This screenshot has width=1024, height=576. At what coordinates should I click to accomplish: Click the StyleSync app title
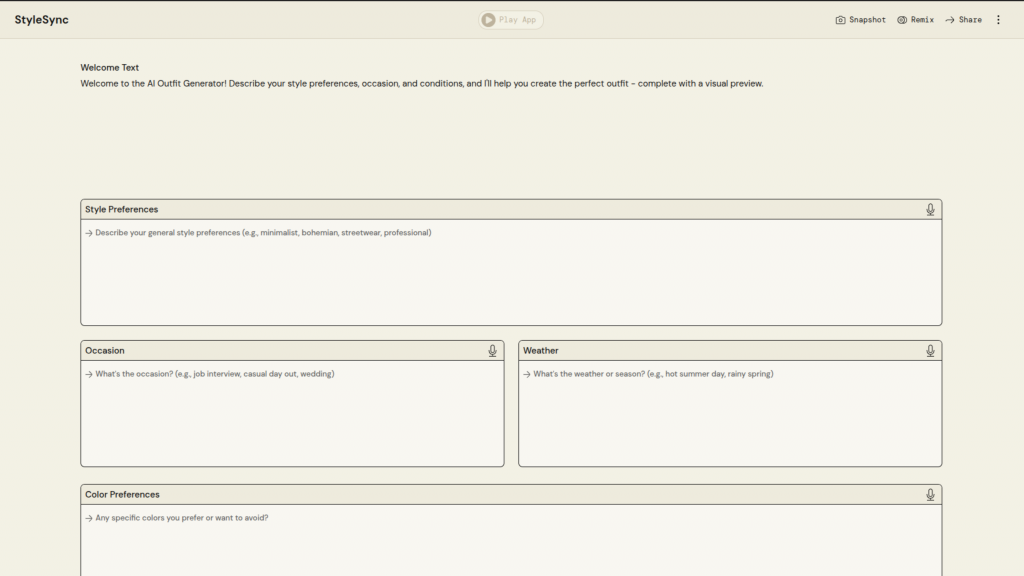click(42, 20)
